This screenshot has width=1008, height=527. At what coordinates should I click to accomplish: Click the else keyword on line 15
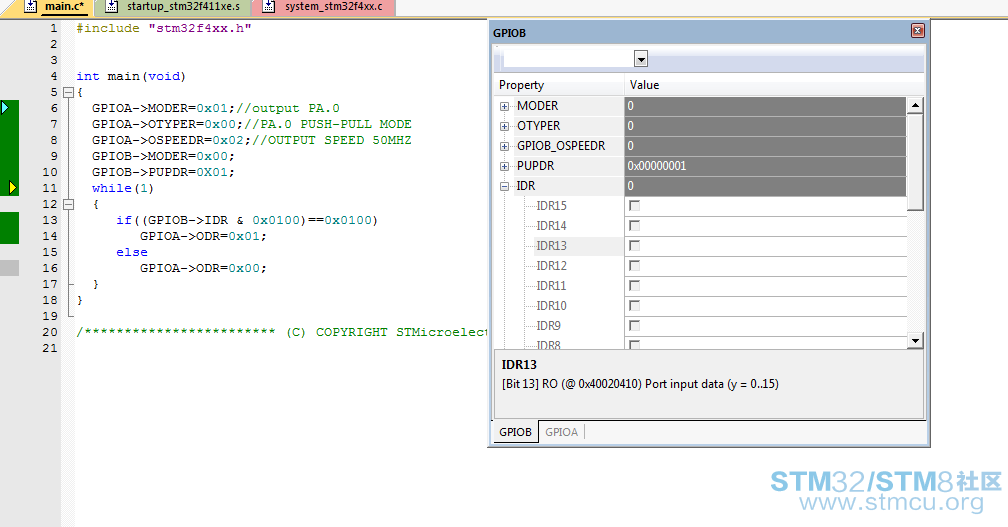132,252
